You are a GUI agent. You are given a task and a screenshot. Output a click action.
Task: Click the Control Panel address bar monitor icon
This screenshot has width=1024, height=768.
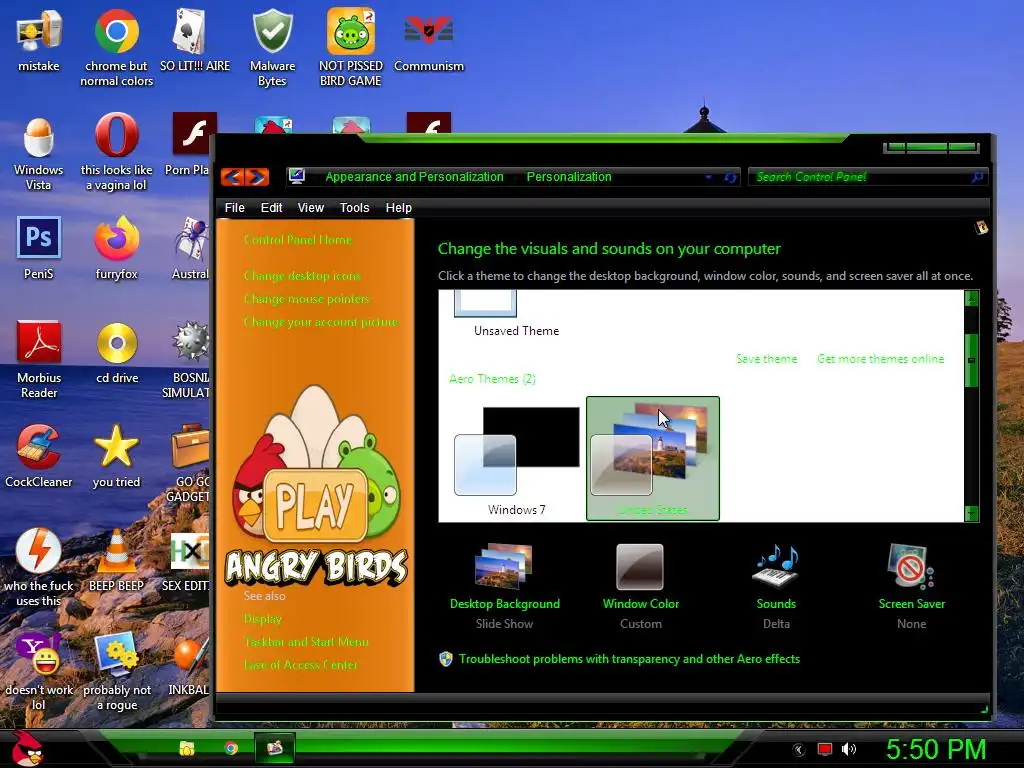coord(297,176)
